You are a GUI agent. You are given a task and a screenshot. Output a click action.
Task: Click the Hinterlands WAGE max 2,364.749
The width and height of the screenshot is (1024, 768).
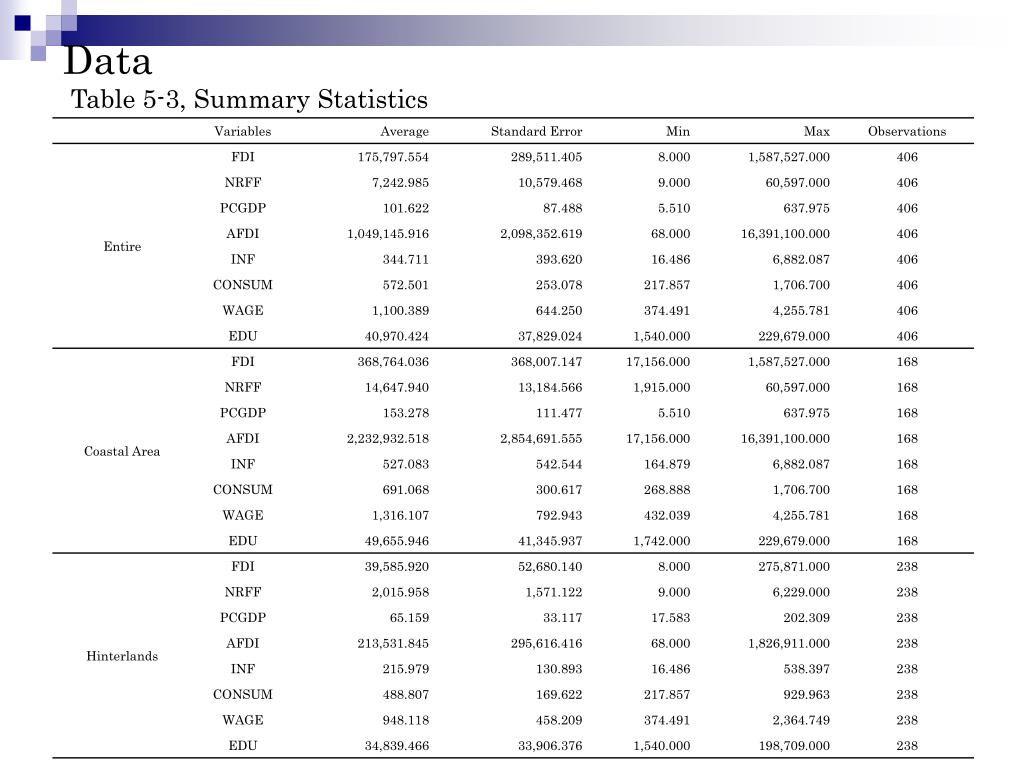point(801,720)
